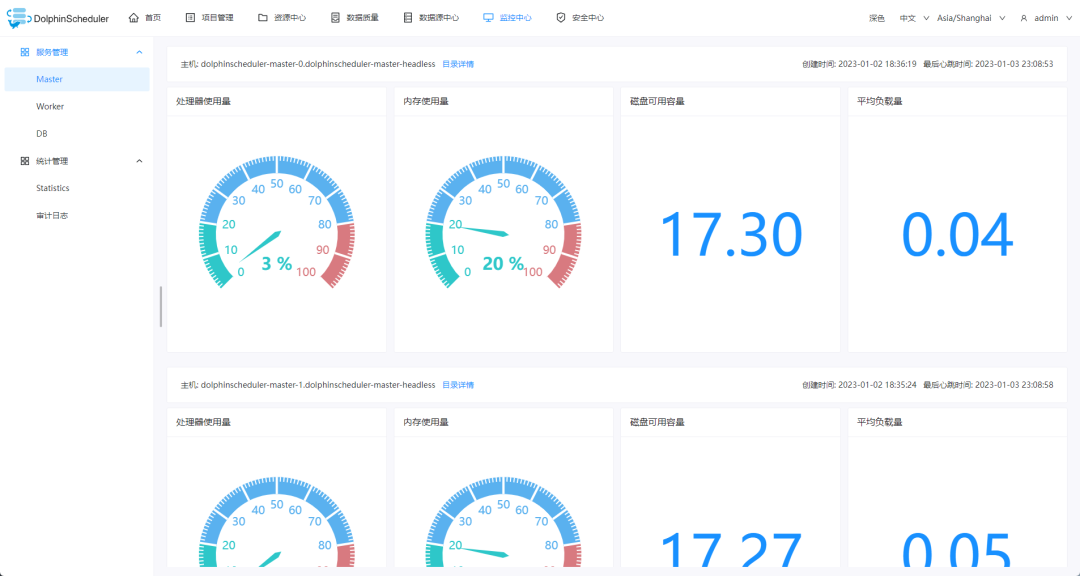1080x576 pixels.
Task: Click master-1 hostname text
Action: tap(318, 385)
